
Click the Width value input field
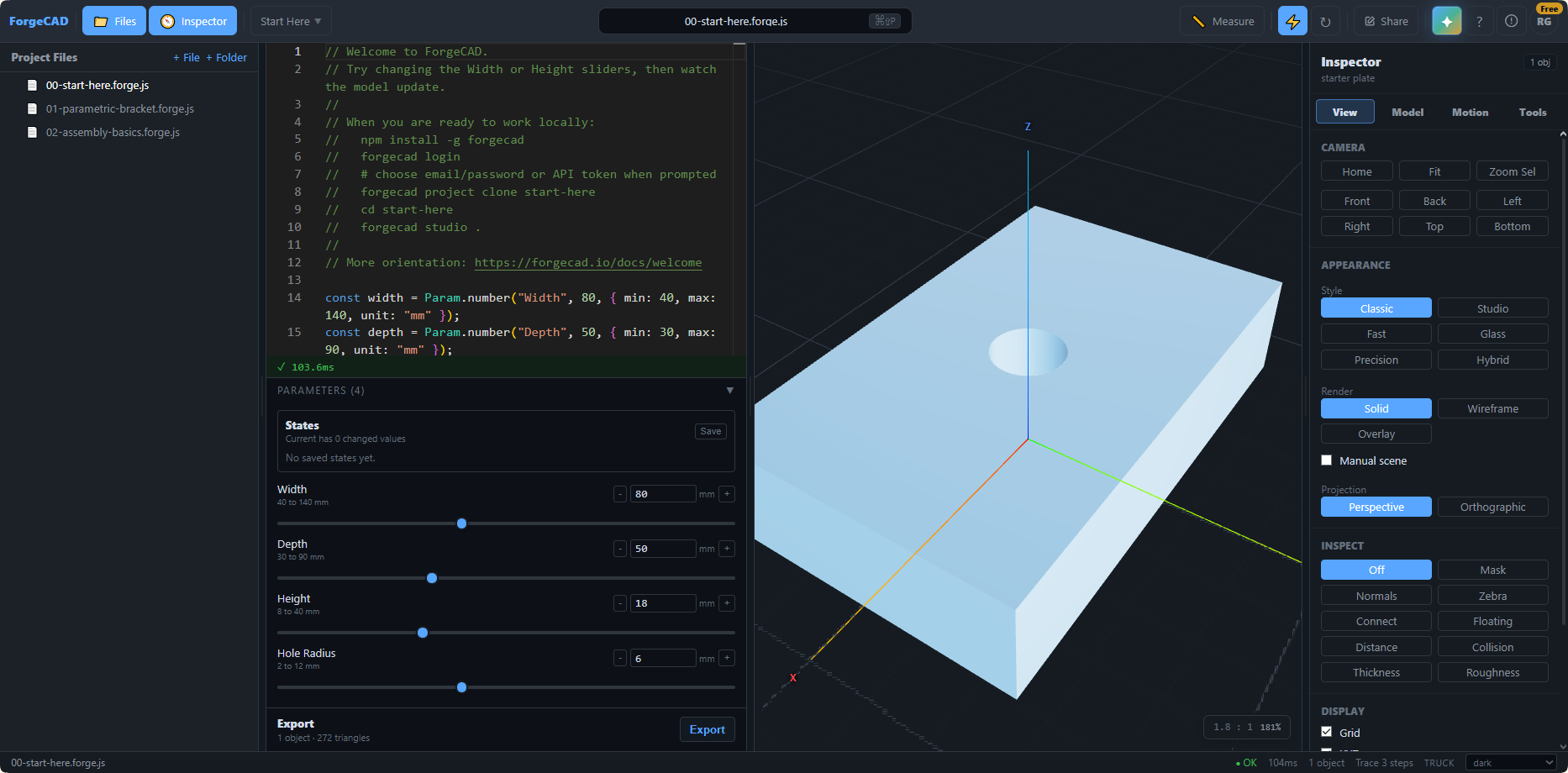pyautogui.click(x=663, y=494)
